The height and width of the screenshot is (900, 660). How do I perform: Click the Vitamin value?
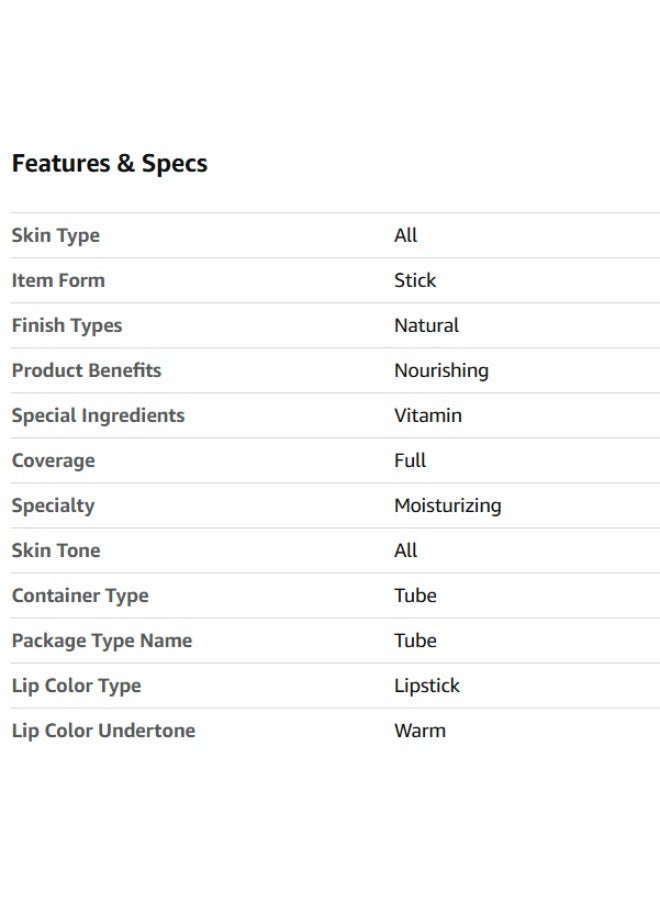tap(428, 416)
